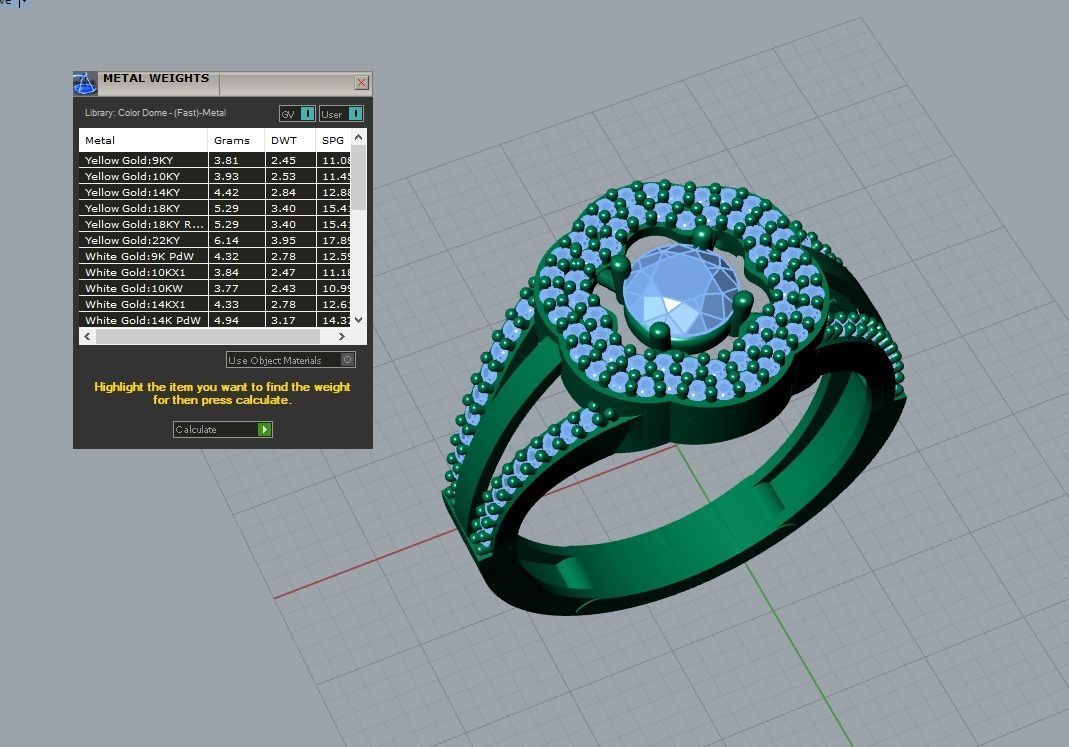Select the White Gold:9K PdW row
This screenshot has width=1069, height=747.
pos(215,256)
